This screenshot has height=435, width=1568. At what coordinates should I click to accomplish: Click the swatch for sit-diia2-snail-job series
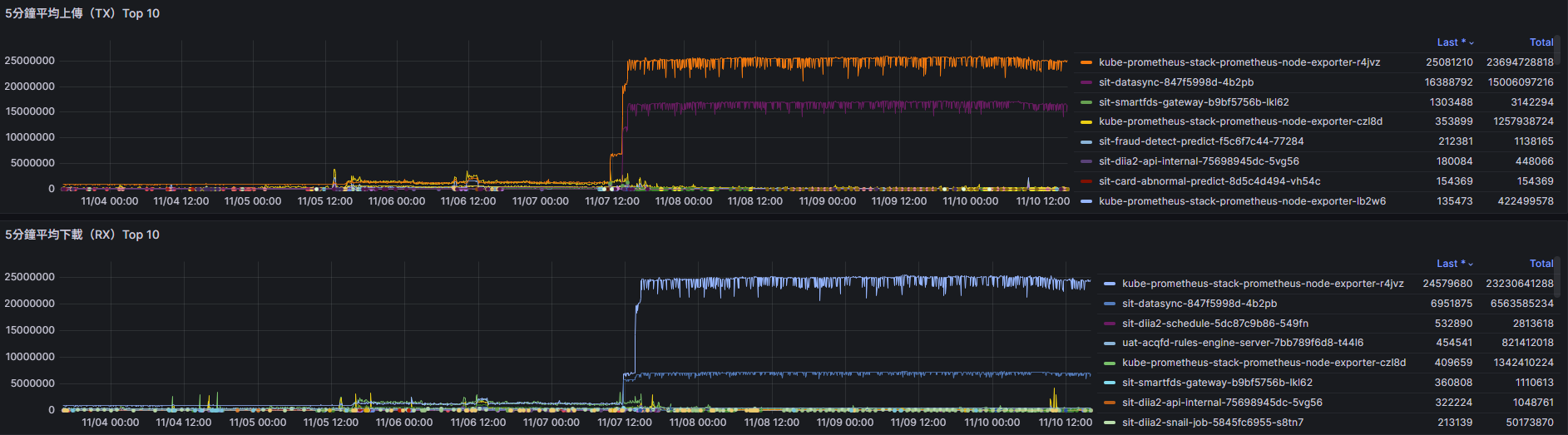coord(1109,423)
